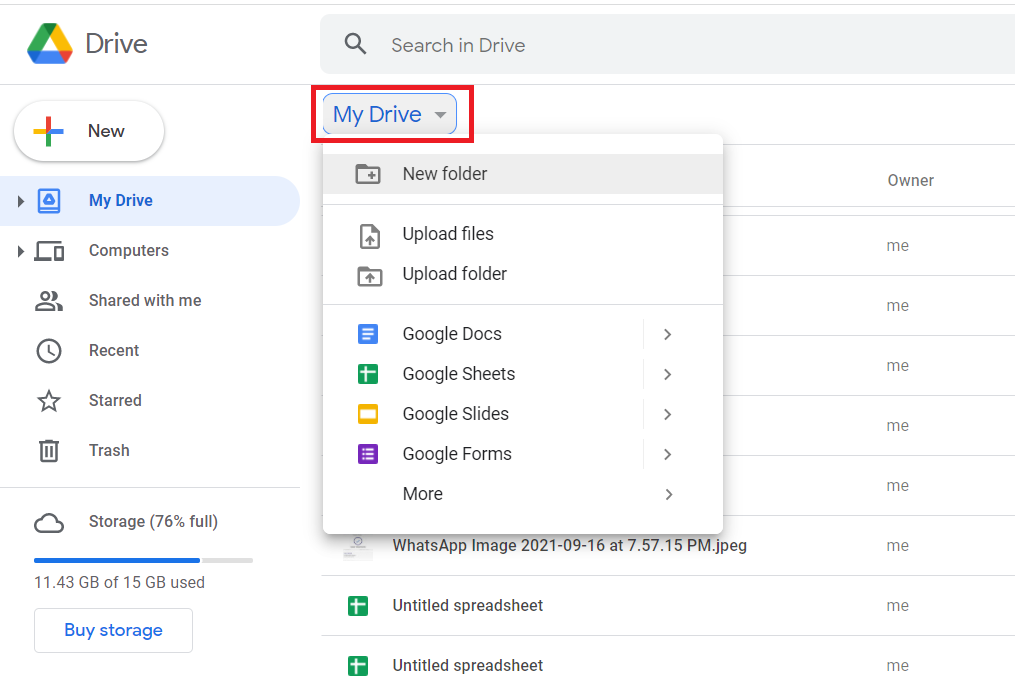1015x691 pixels.
Task: Click the Trash bin icon
Action: [49, 451]
